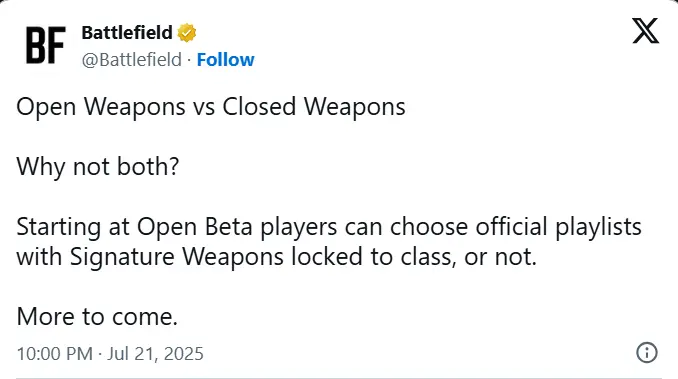
Task: Click the 10:00 PM time stamp
Action: (54, 354)
